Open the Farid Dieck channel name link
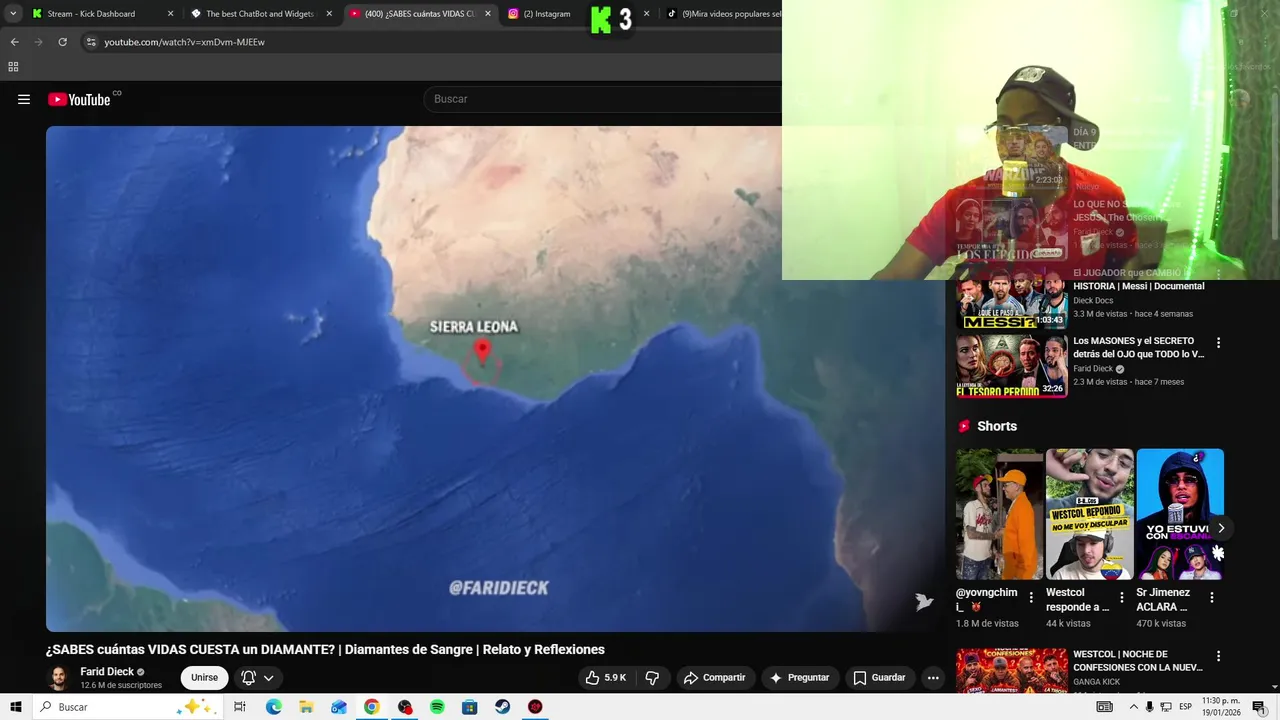1280x720 pixels. coord(107,672)
